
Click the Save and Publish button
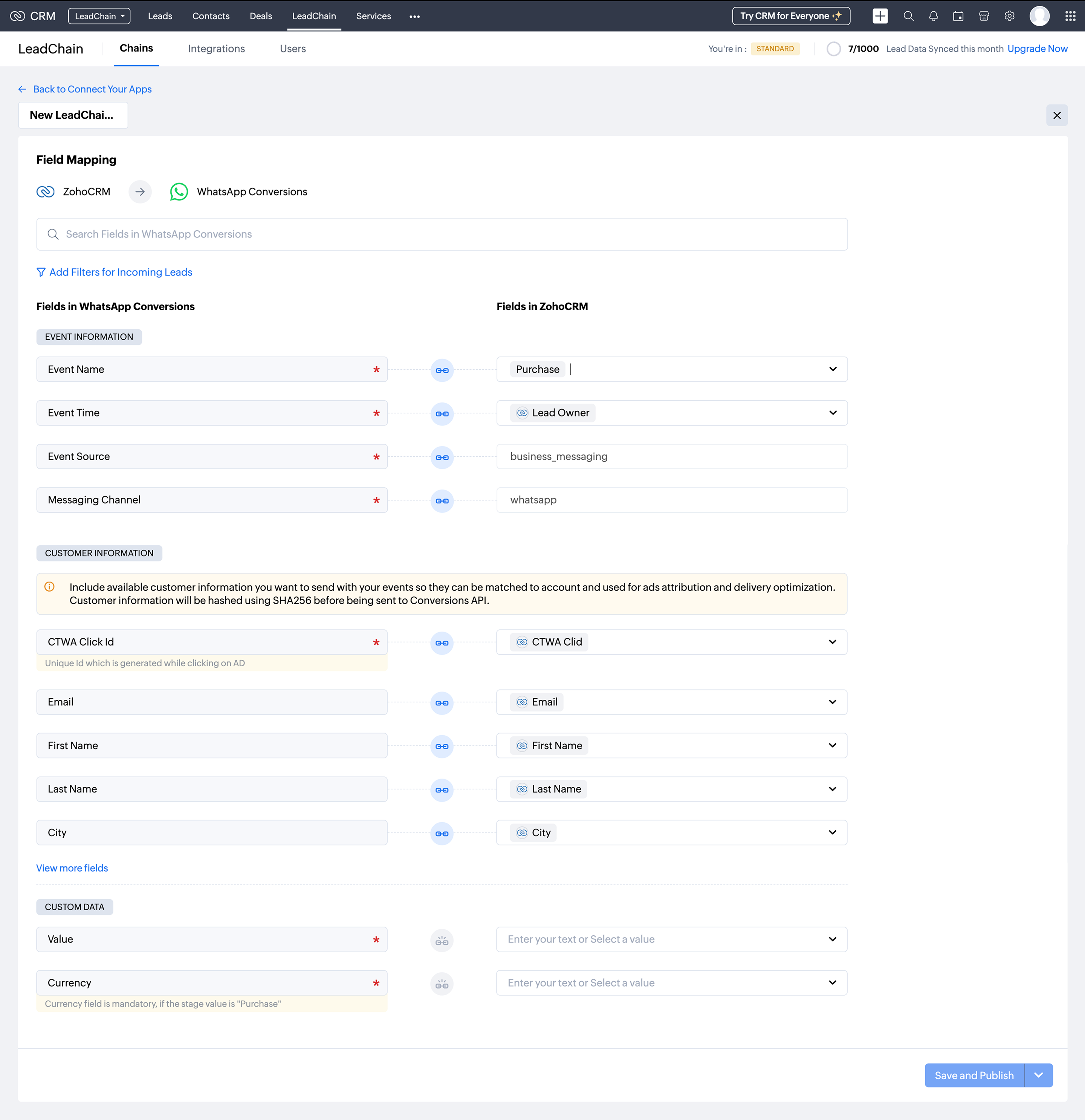click(x=973, y=1075)
